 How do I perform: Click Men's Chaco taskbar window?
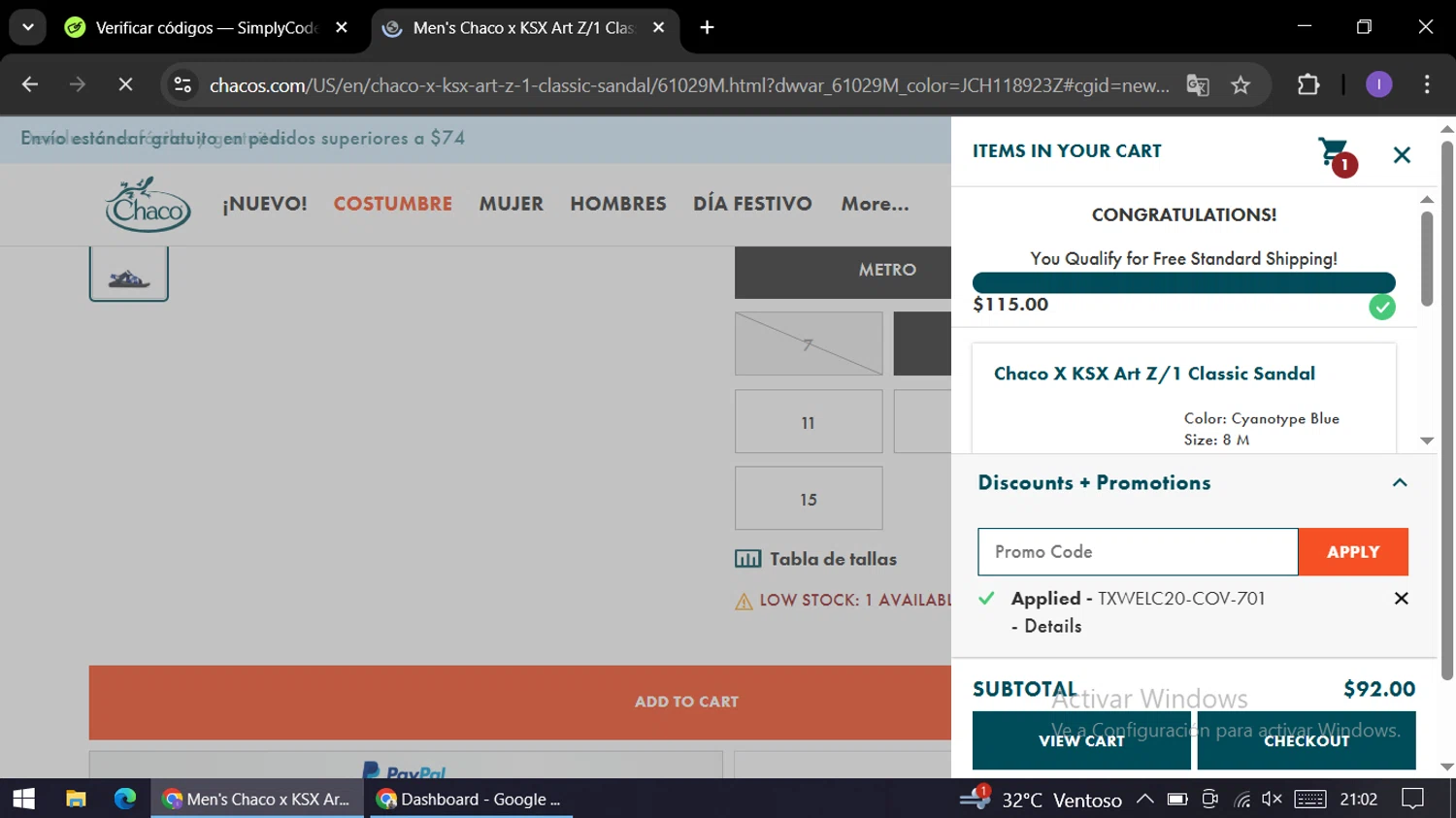point(257,799)
